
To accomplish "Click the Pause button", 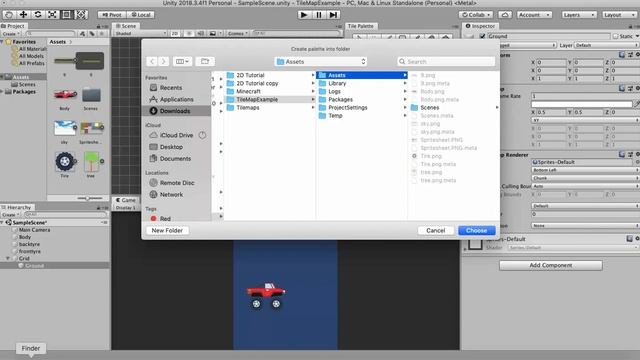I will pyautogui.click(x=318, y=15).
